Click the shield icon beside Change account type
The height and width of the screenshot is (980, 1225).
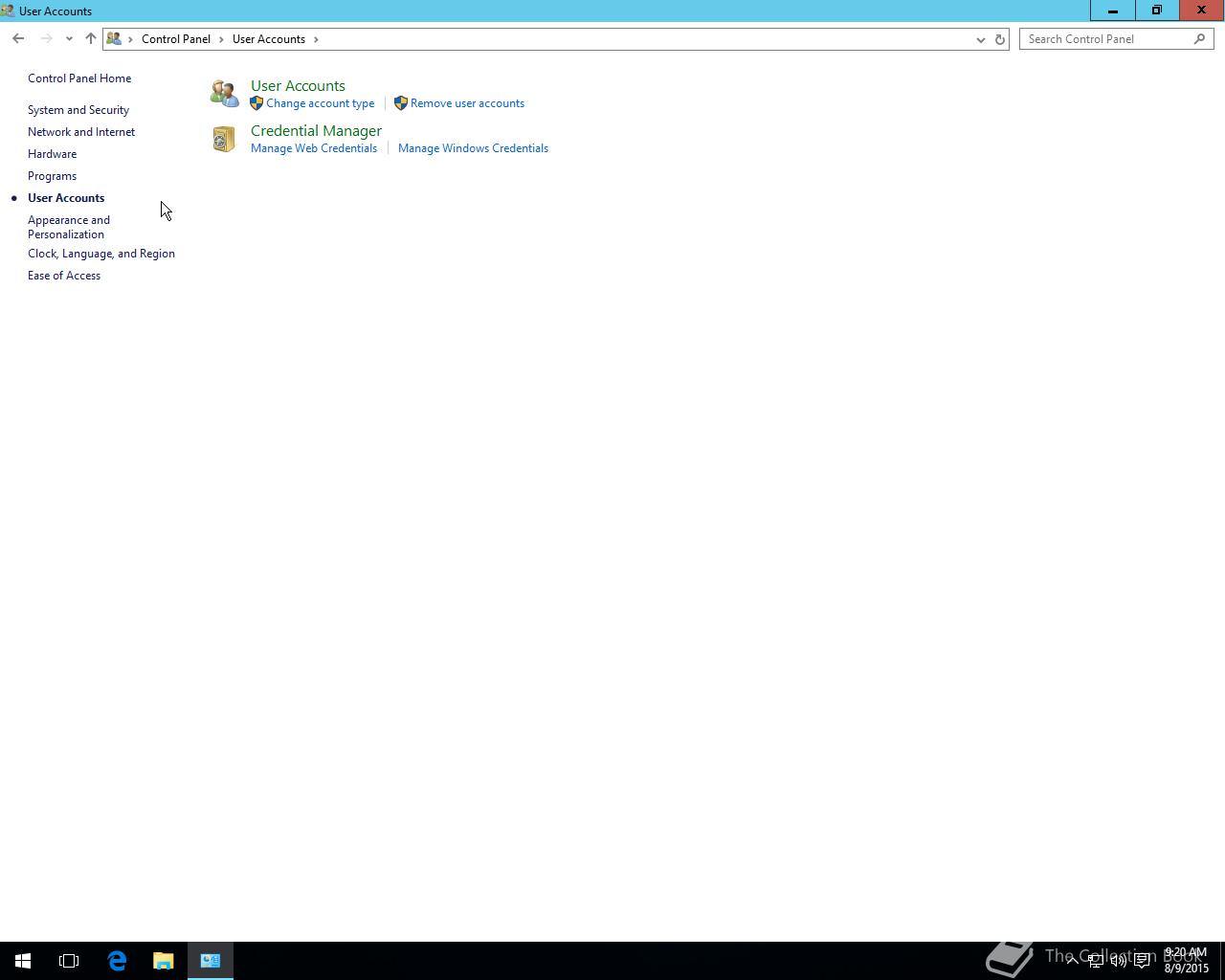(256, 103)
